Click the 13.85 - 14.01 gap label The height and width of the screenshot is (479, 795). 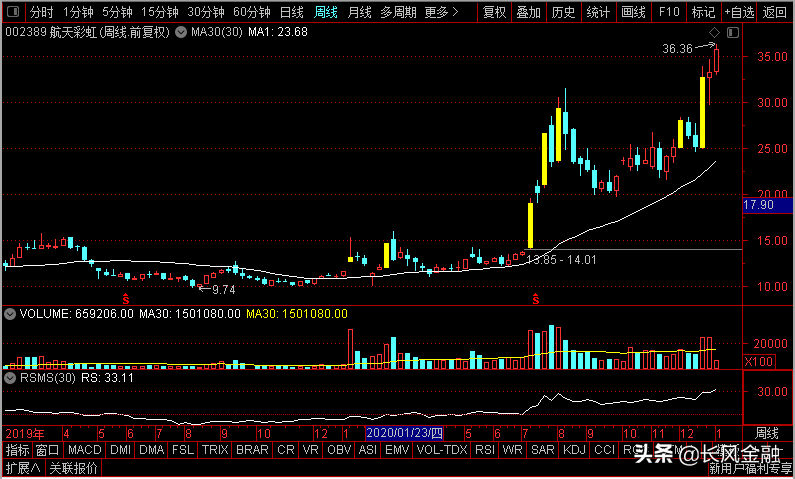coord(561,260)
